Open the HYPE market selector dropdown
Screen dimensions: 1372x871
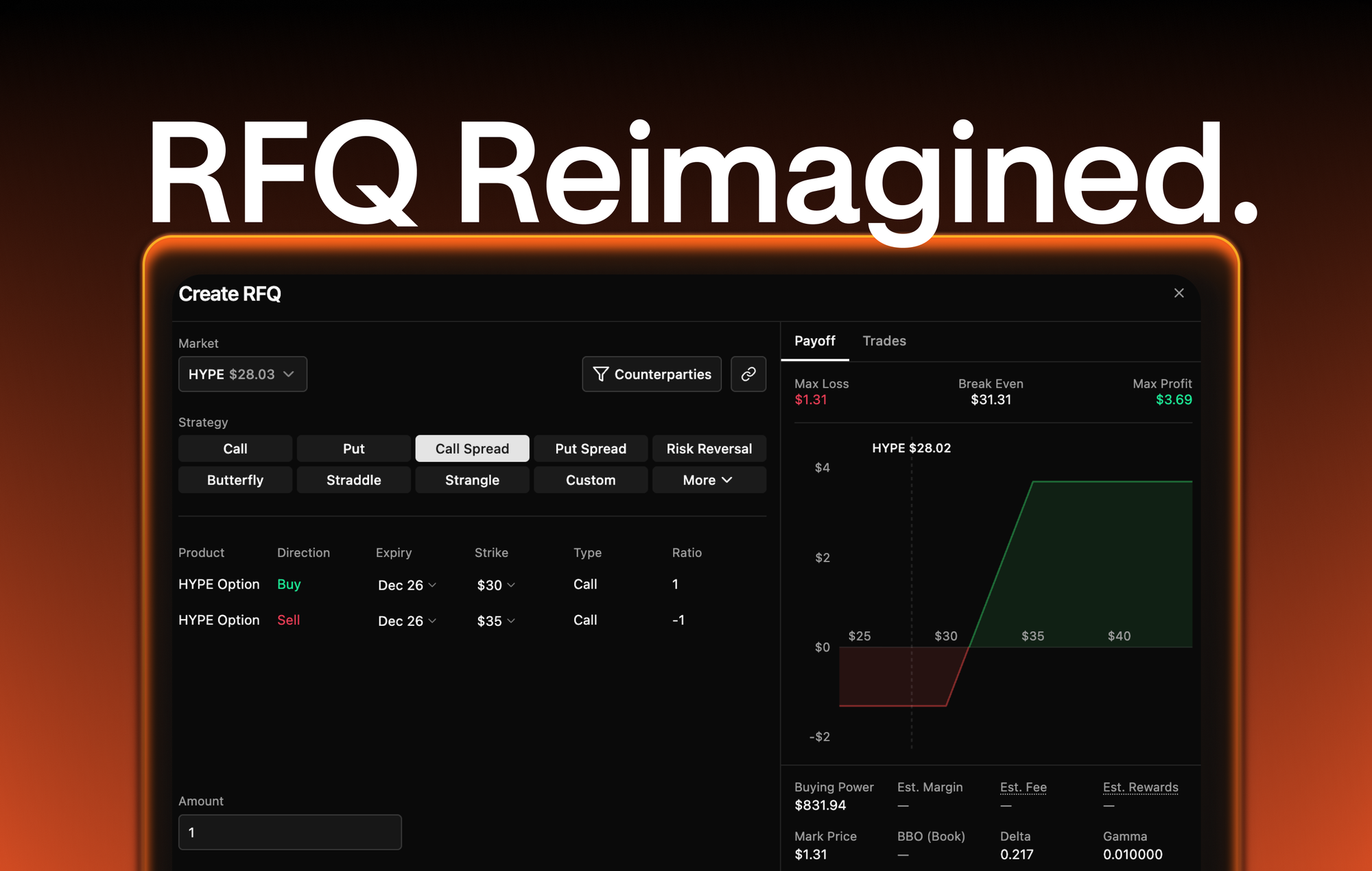(x=242, y=374)
